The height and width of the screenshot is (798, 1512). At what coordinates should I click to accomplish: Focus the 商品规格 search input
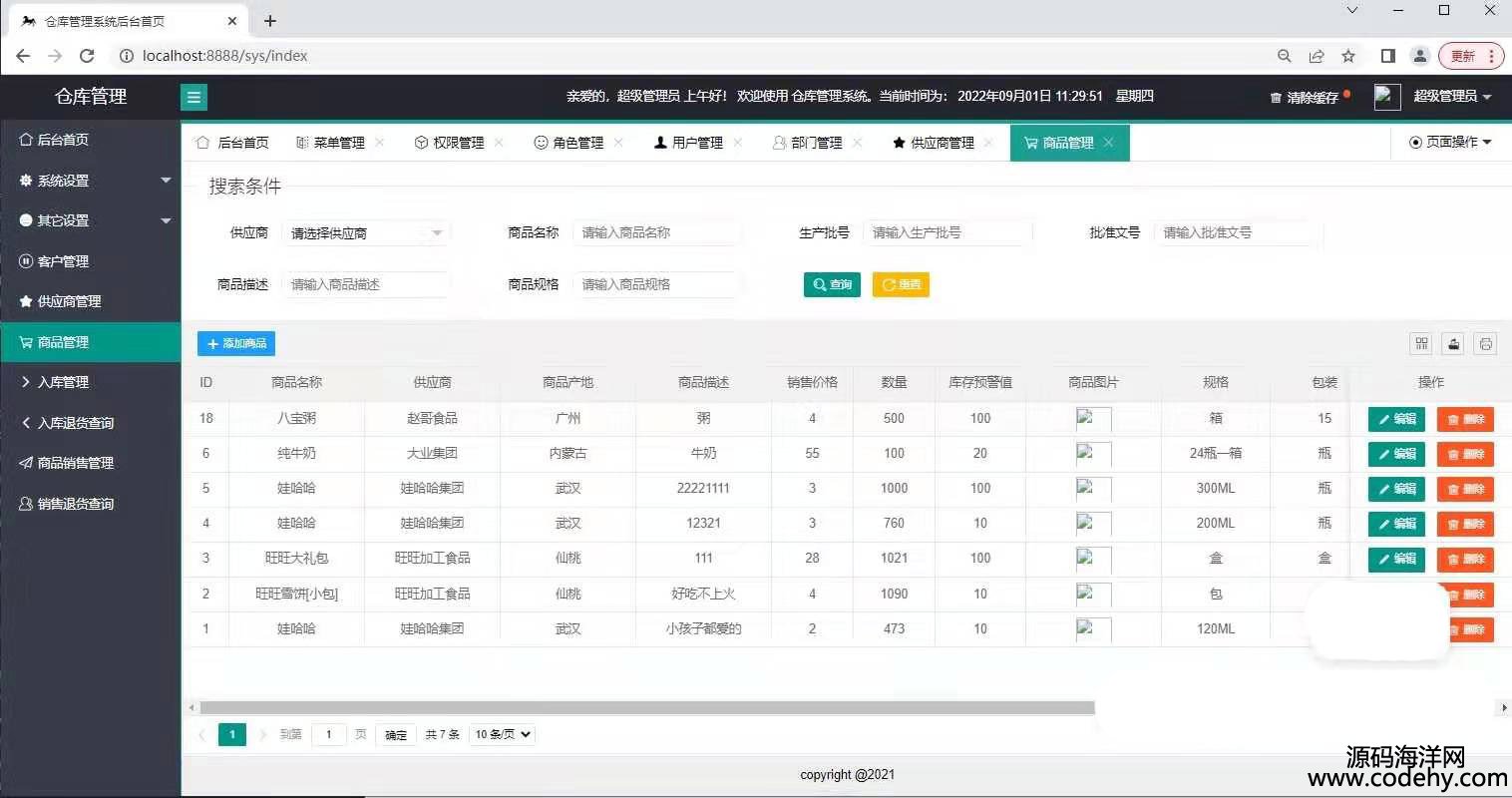click(x=656, y=284)
